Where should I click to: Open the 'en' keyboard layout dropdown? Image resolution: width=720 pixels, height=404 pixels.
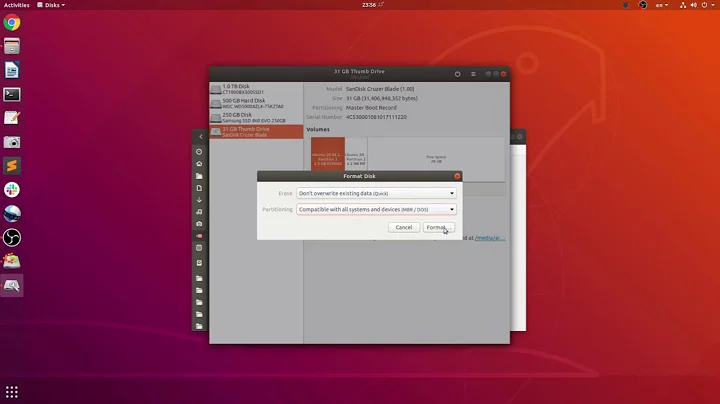tap(662, 5)
